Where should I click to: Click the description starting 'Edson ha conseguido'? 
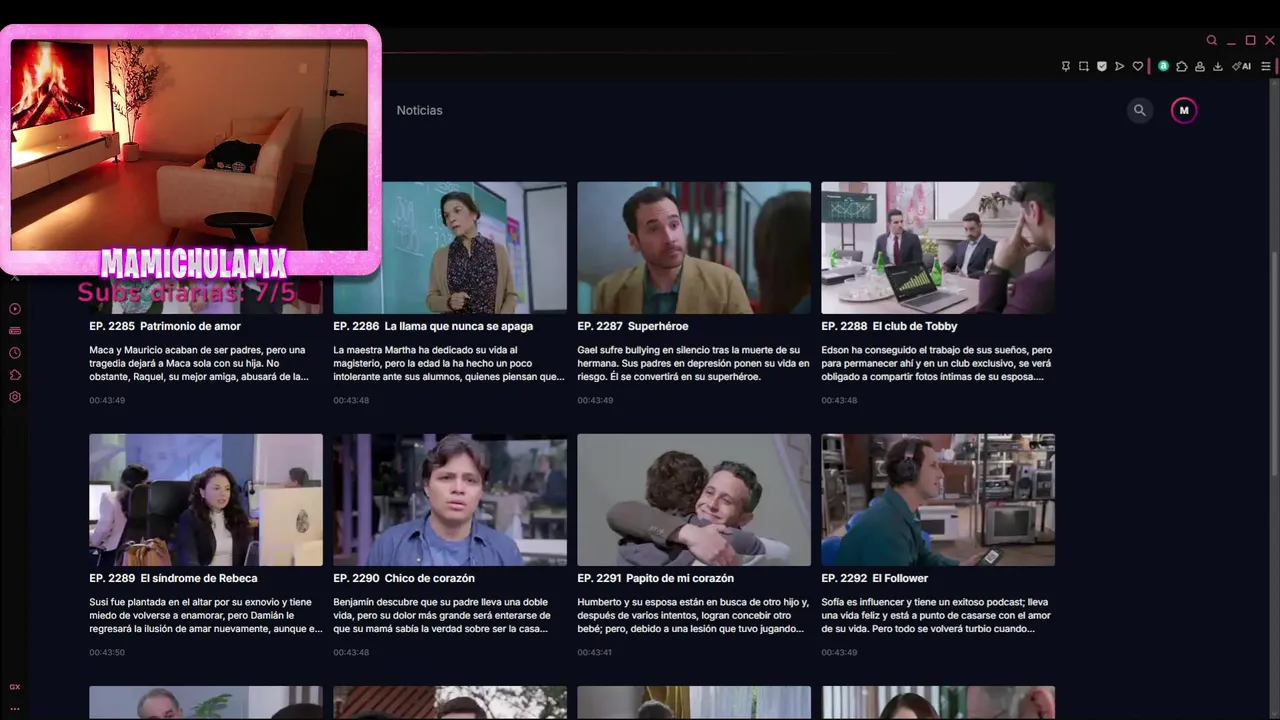[937, 363]
